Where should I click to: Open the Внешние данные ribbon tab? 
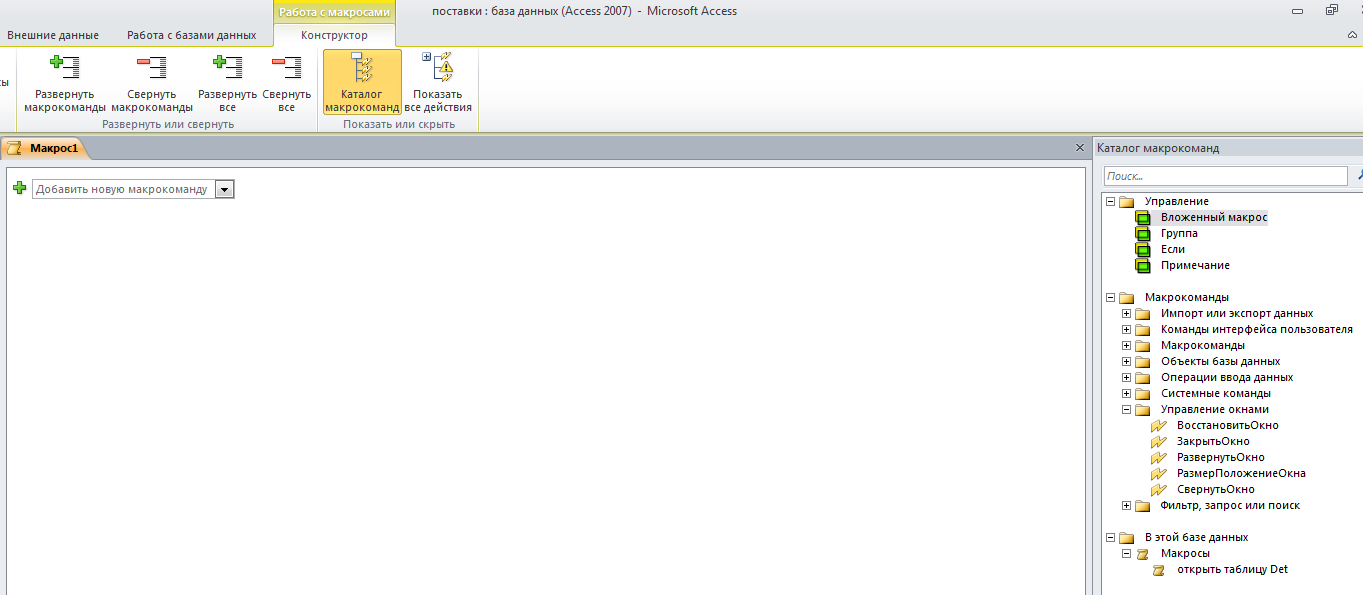[x=53, y=35]
